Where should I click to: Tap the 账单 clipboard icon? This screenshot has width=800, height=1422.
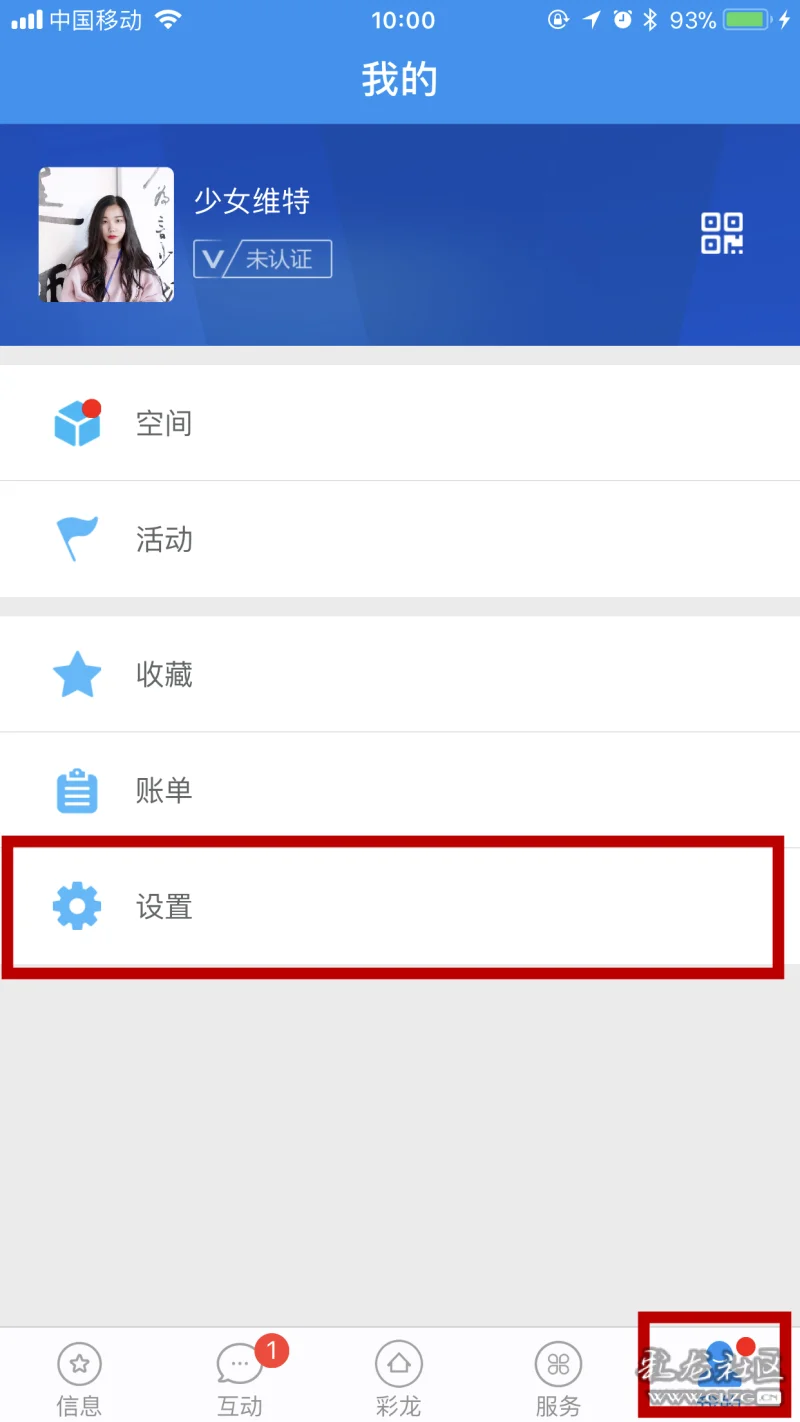pyautogui.click(x=77, y=791)
